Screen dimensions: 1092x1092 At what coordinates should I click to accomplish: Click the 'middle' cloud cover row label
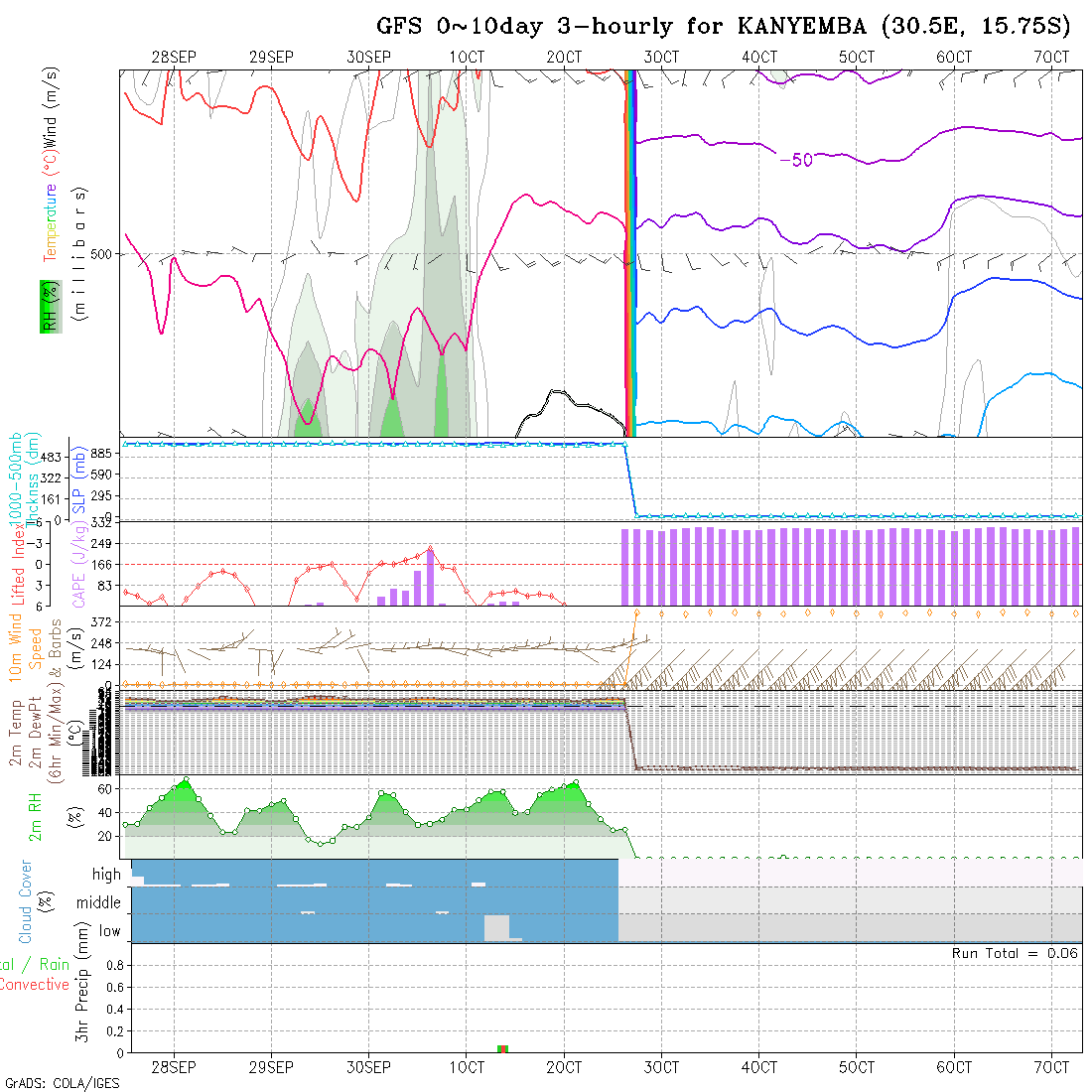click(98, 902)
